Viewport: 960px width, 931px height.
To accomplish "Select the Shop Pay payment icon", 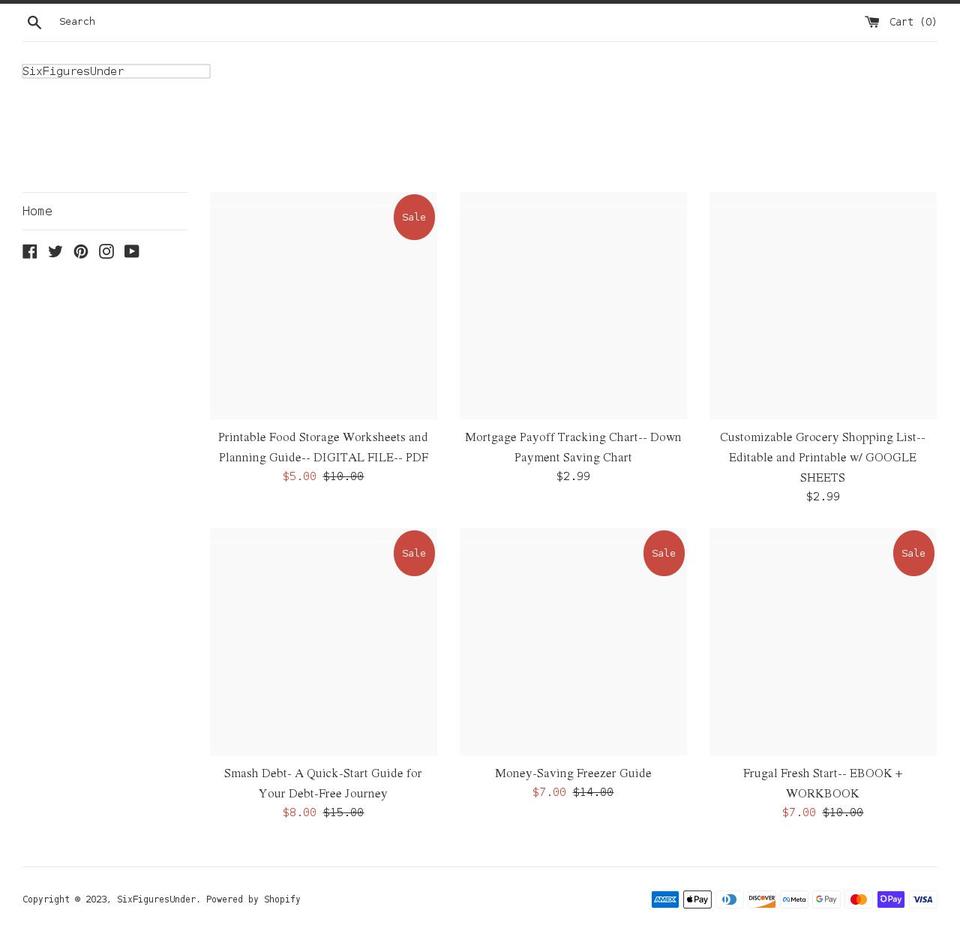I will coord(890,899).
